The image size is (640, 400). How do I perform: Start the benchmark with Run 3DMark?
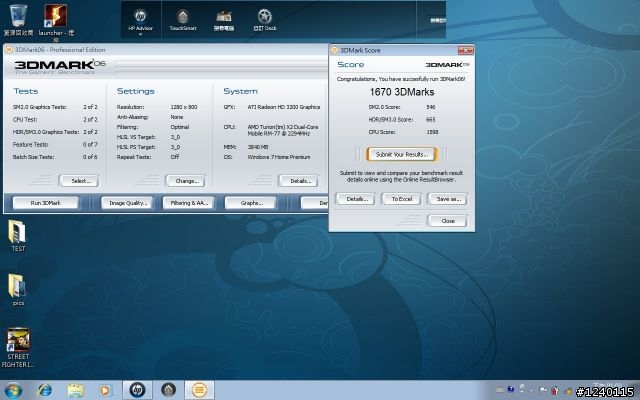click(46, 203)
